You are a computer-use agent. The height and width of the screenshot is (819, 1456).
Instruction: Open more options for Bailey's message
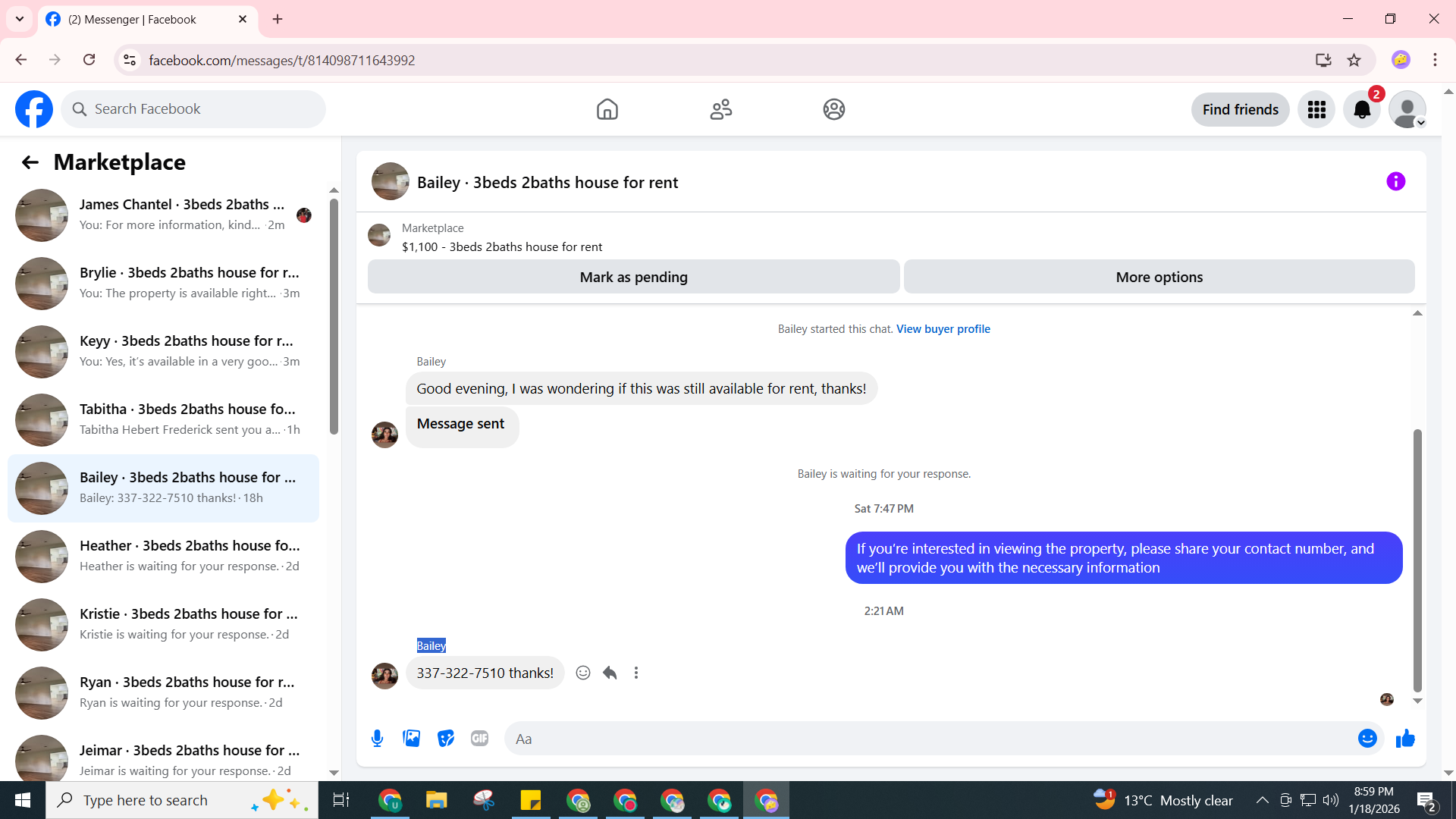(x=636, y=673)
